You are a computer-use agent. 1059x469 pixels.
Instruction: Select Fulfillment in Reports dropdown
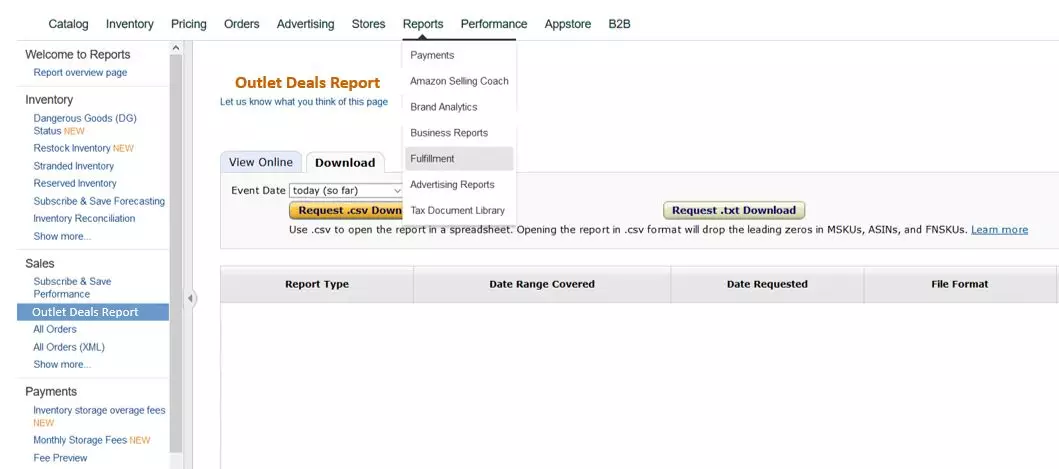click(459, 159)
